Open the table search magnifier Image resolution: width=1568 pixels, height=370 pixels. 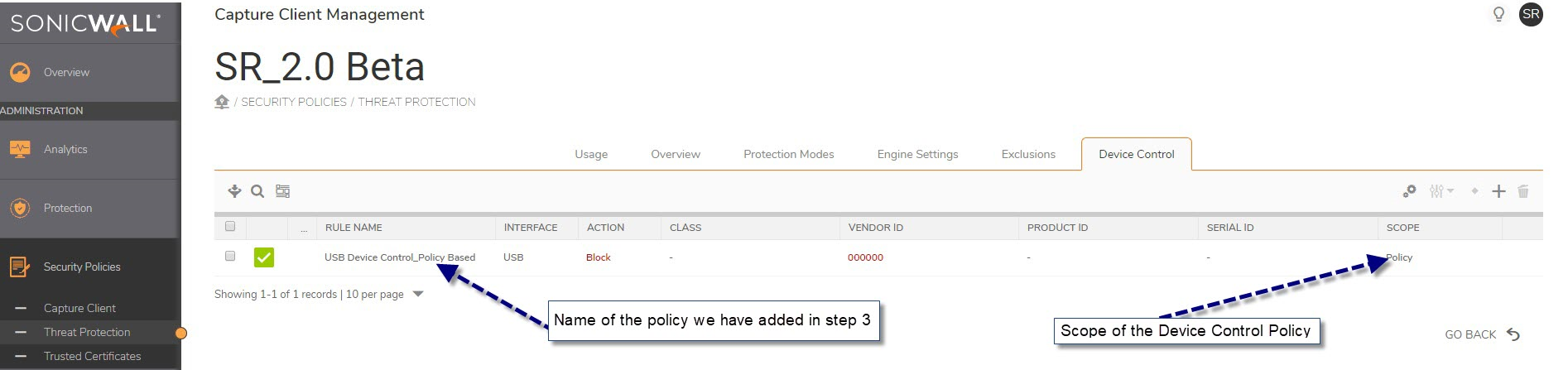click(x=257, y=191)
